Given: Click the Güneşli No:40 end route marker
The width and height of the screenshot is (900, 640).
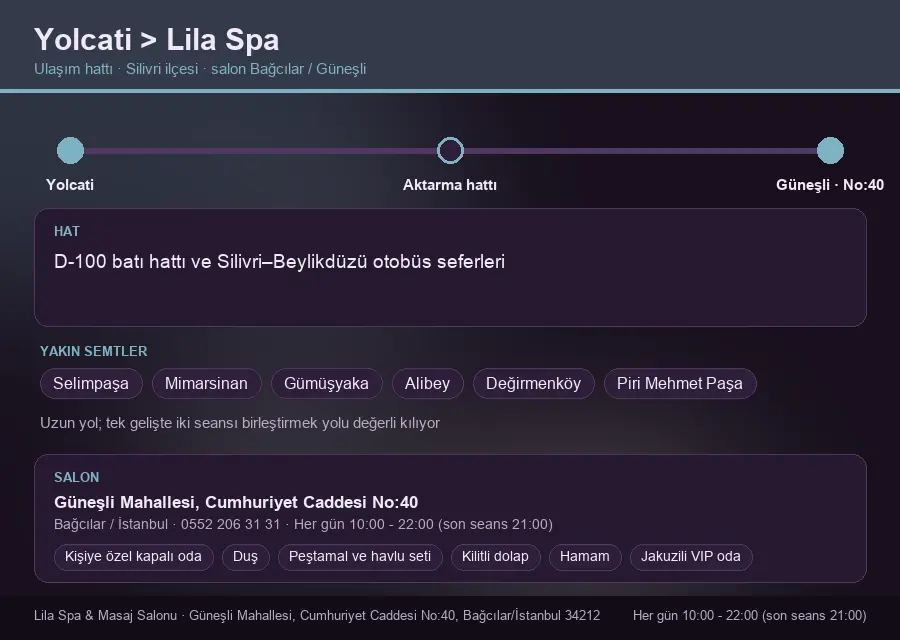Looking at the screenshot, I should coord(830,150).
